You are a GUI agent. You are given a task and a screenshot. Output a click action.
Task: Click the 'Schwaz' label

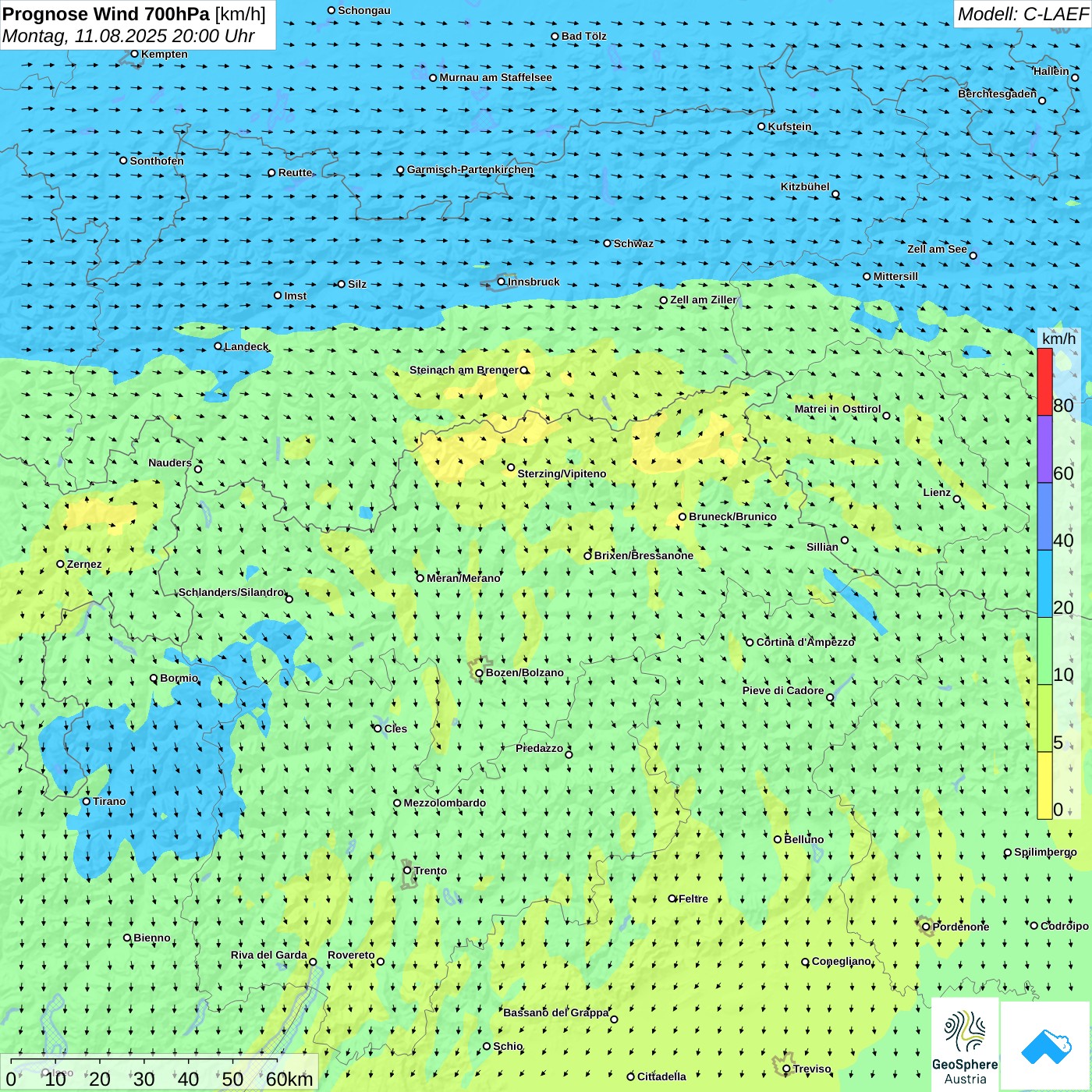(633, 243)
